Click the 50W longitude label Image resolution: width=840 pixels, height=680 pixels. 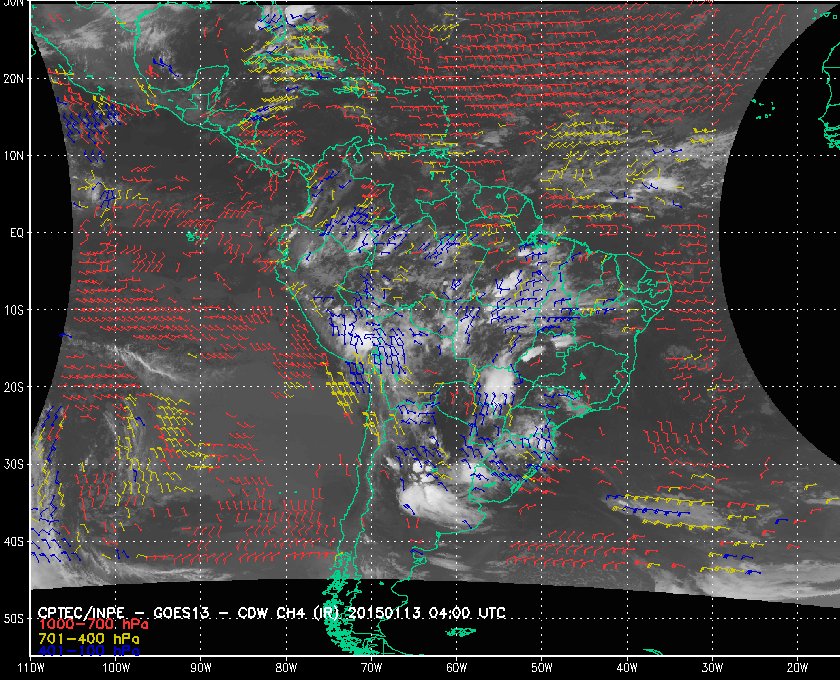point(542,668)
